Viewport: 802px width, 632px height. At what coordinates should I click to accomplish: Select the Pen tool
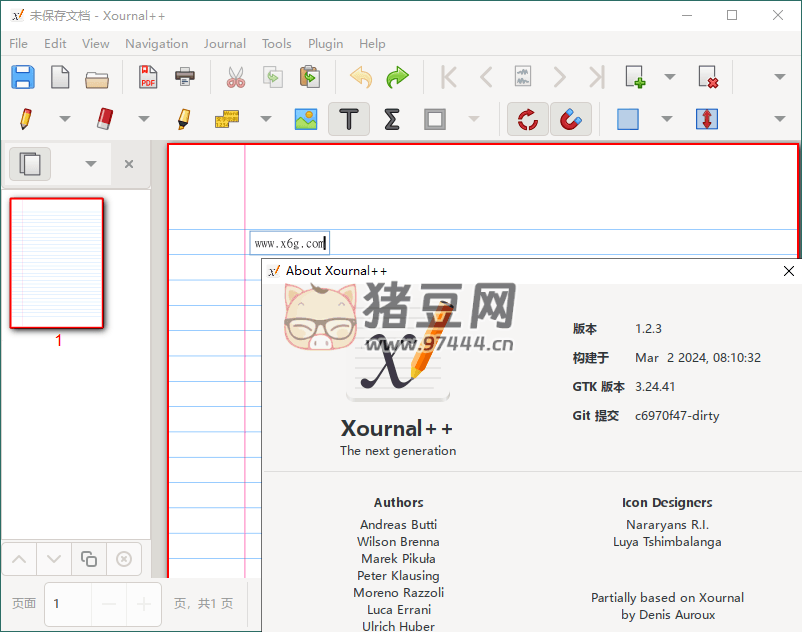coord(25,119)
